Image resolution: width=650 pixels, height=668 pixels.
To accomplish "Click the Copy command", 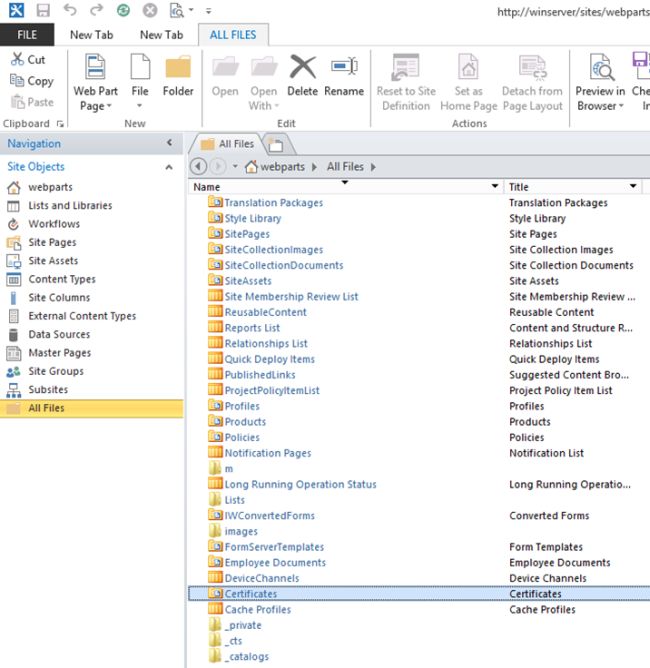I will pyautogui.click(x=32, y=81).
